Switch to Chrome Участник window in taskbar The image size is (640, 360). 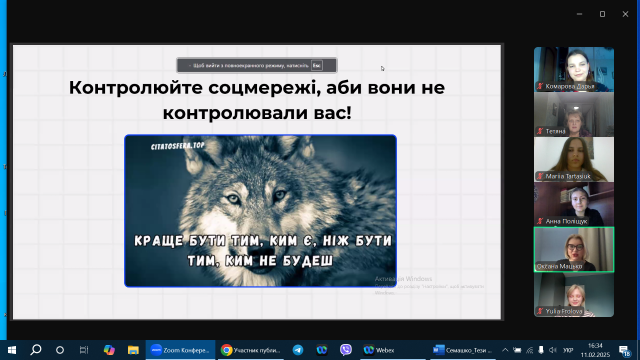[251, 350]
